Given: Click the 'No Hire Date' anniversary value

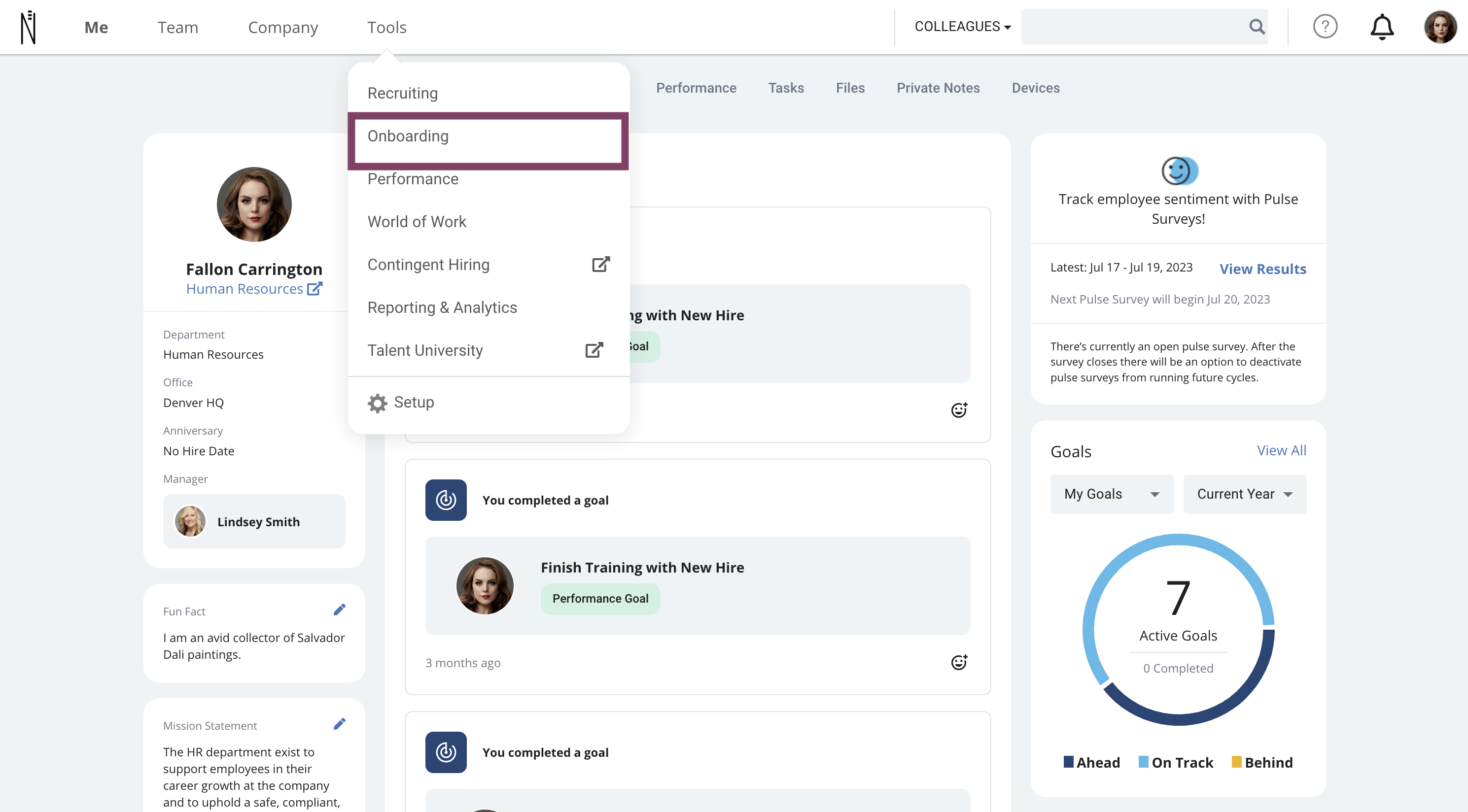Looking at the screenshot, I should (198, 451).
